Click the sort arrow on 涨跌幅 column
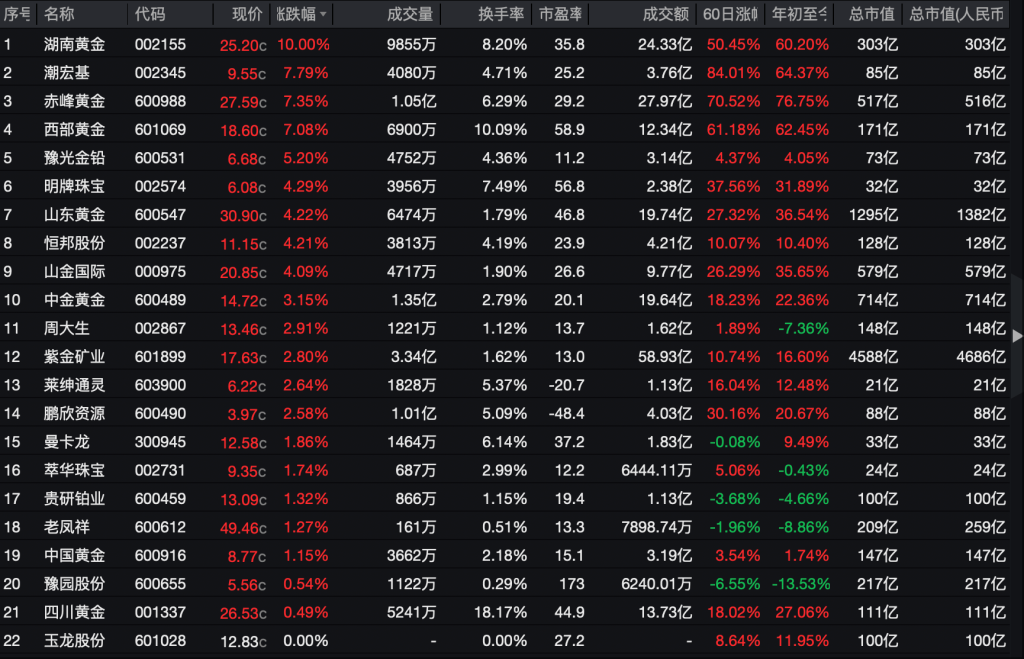Viewport: 1024px width, 659px height. pyautogui.click(x=322, y=15)
